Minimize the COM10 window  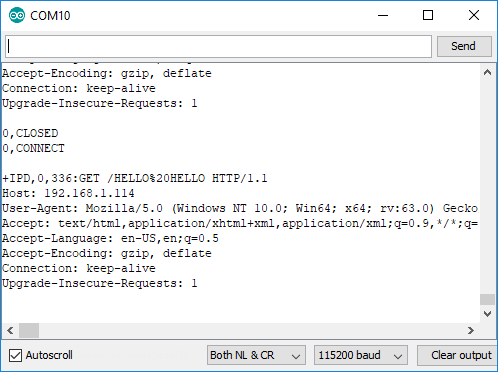(x=383, y=15)
